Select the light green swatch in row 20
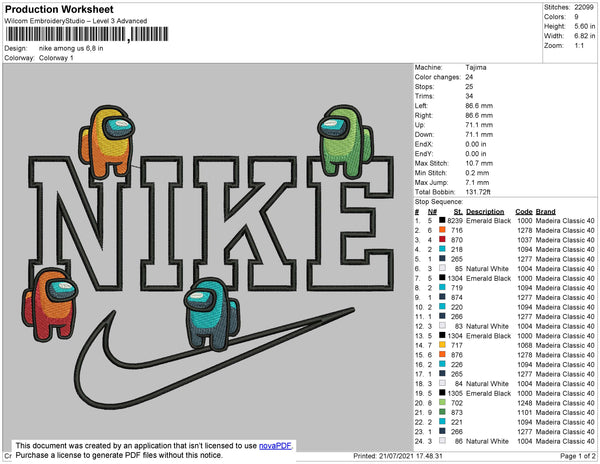This screenshot has width=600, height=464. coord(442,402)
